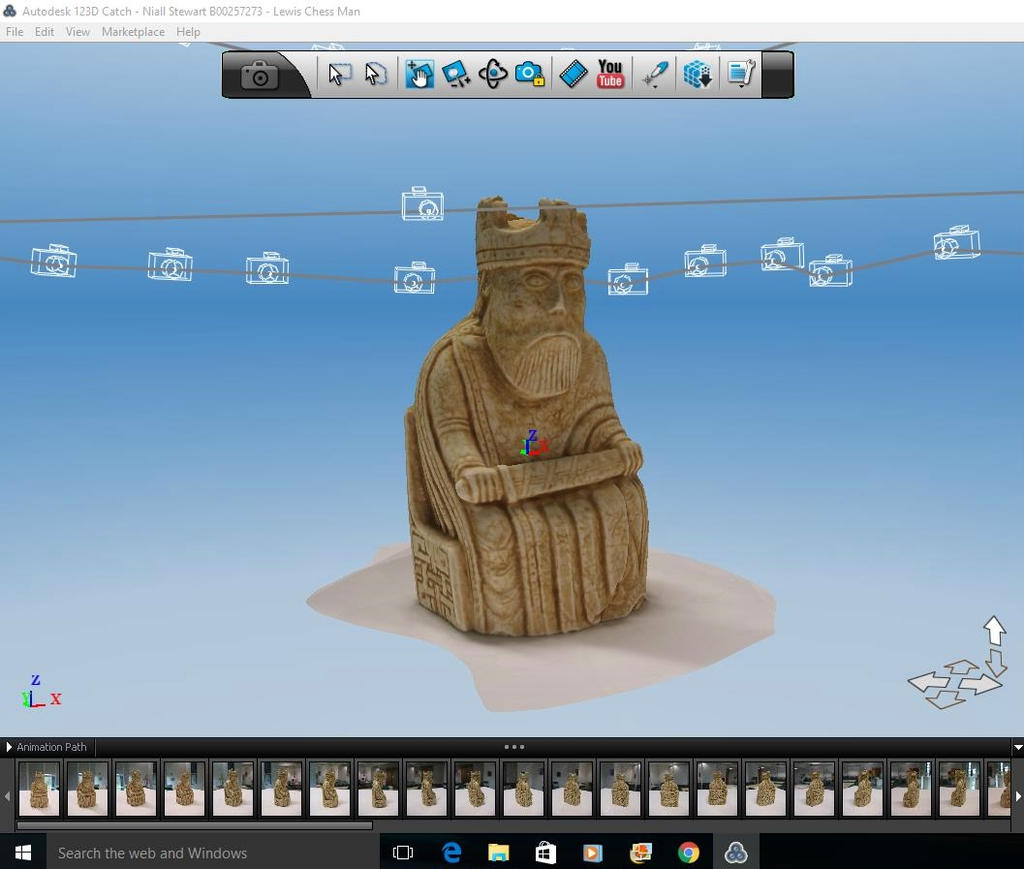Take a screenshot with the capture camera icon
The height and width of the screenshot is (869, 1024).
tap(530, 73)
